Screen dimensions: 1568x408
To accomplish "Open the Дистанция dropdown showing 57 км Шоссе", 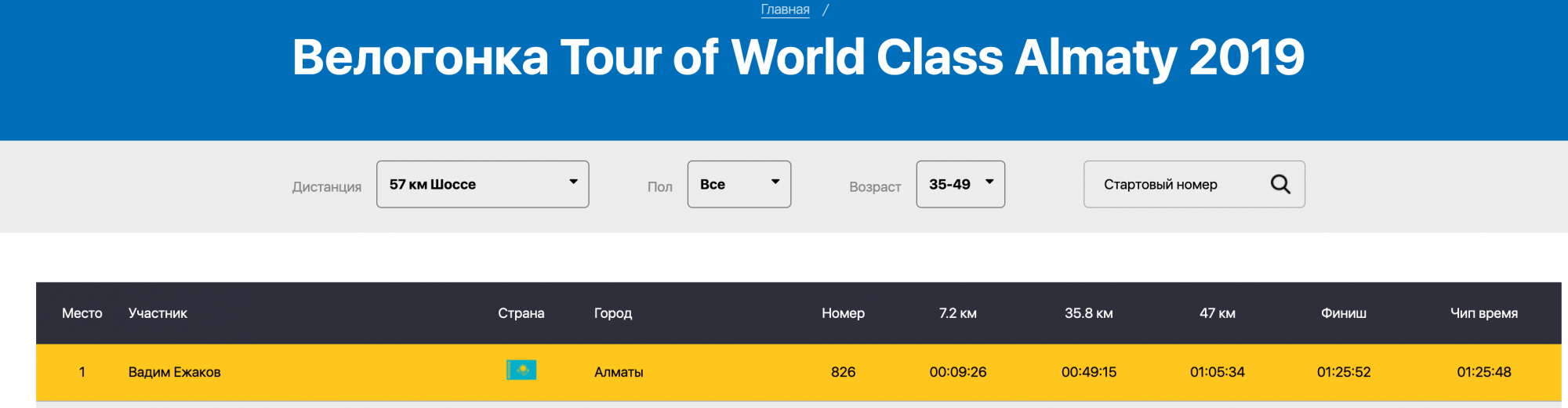I will tap(482, 184).
